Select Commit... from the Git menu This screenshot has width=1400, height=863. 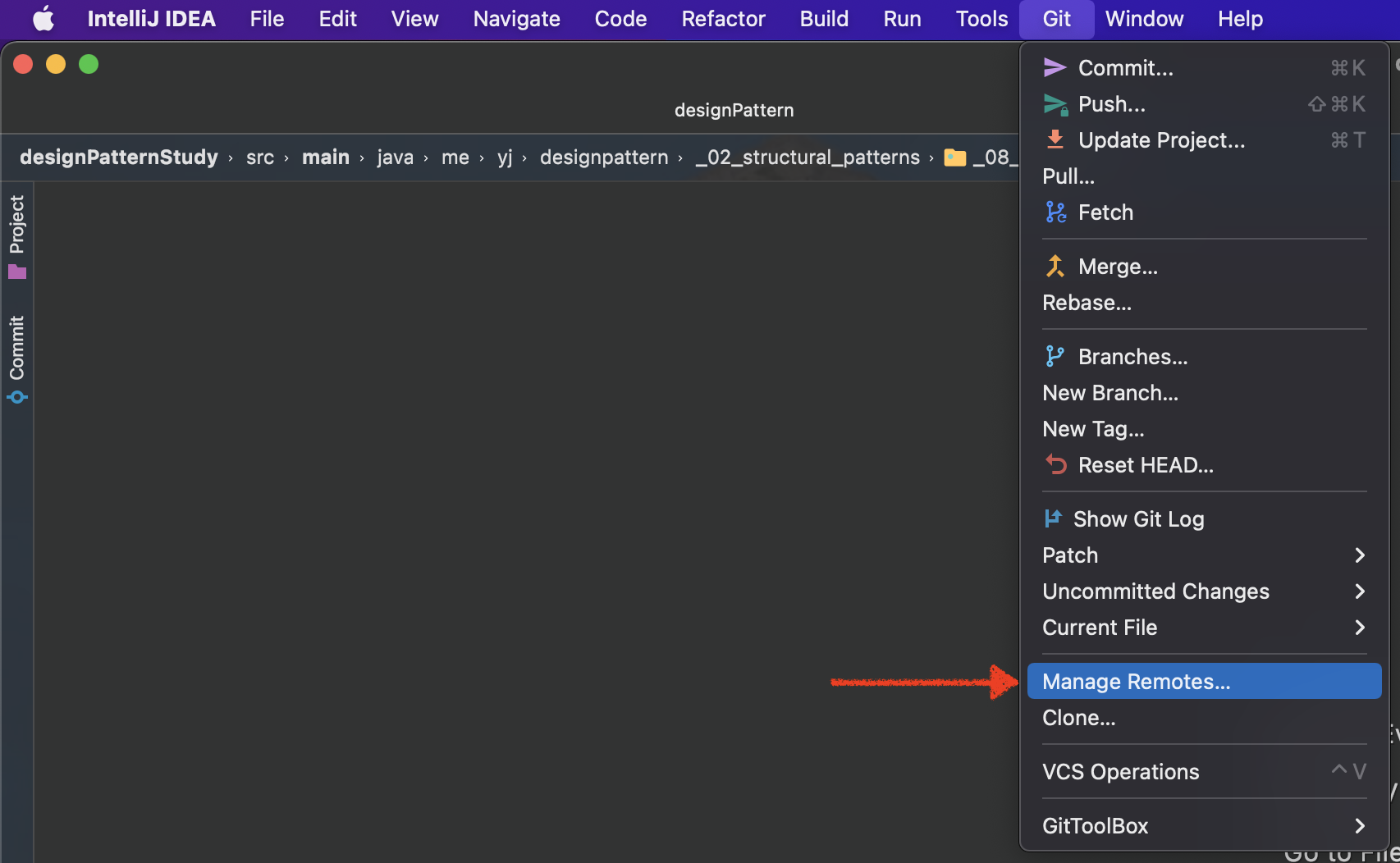click(x=1204, y=67)
